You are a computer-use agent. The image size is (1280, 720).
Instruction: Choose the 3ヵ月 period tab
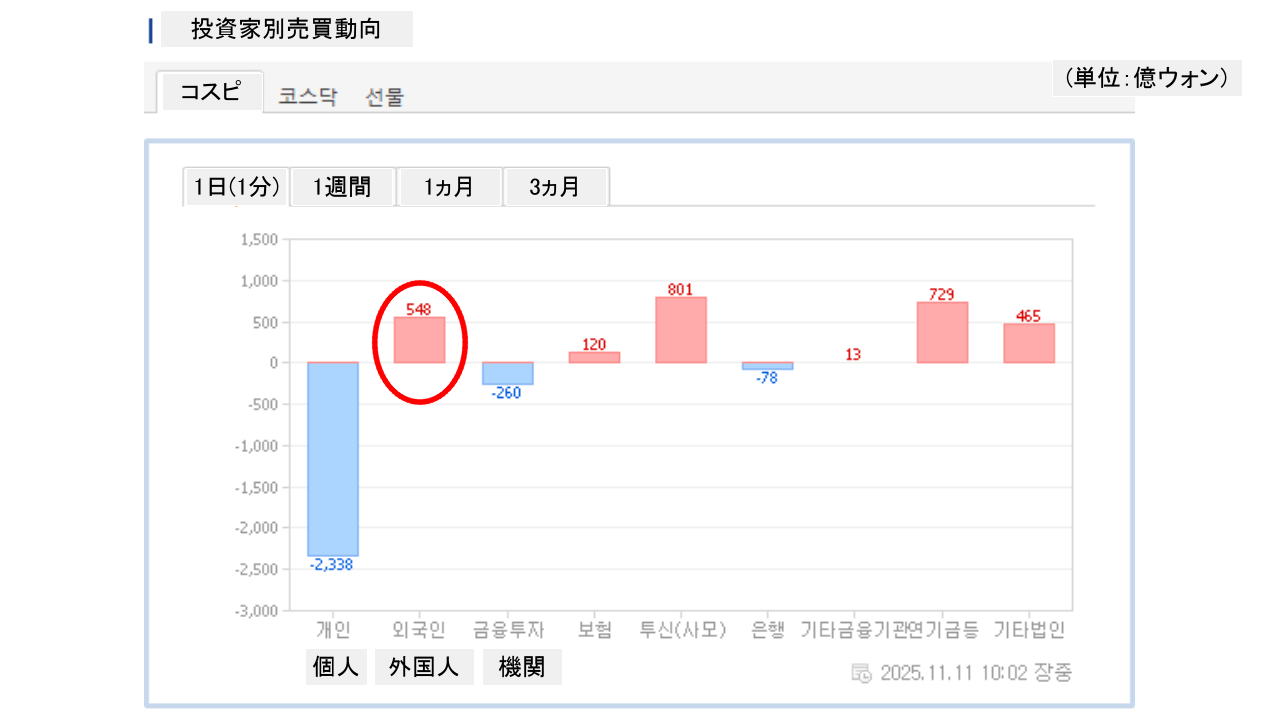pos(555,187)
